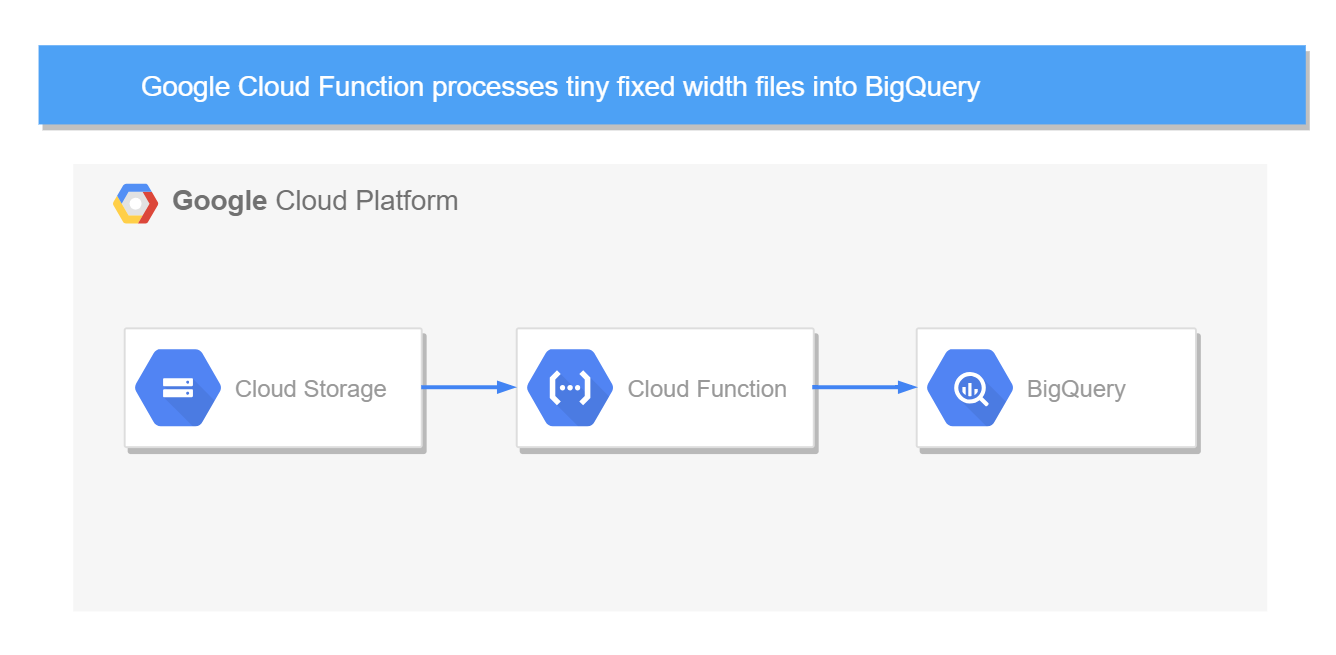Click the blue diagram title banner text
Viewport: 1336px width, 655px height.
tap(560, 86)
